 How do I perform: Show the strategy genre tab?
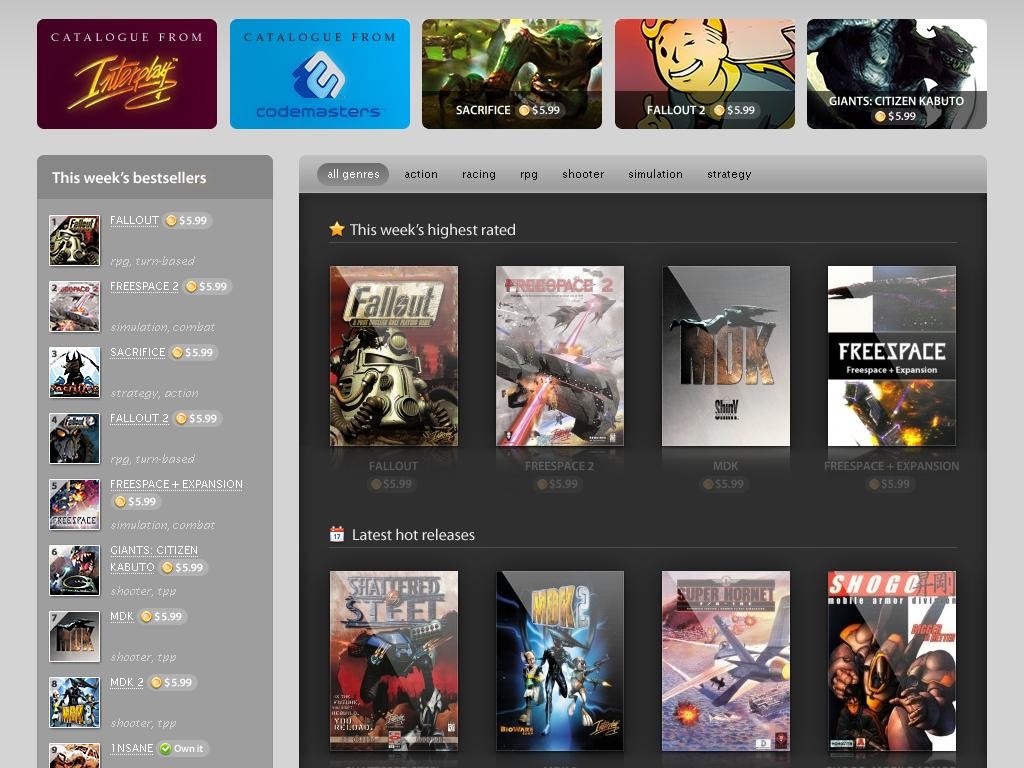(x=729, y=174)
